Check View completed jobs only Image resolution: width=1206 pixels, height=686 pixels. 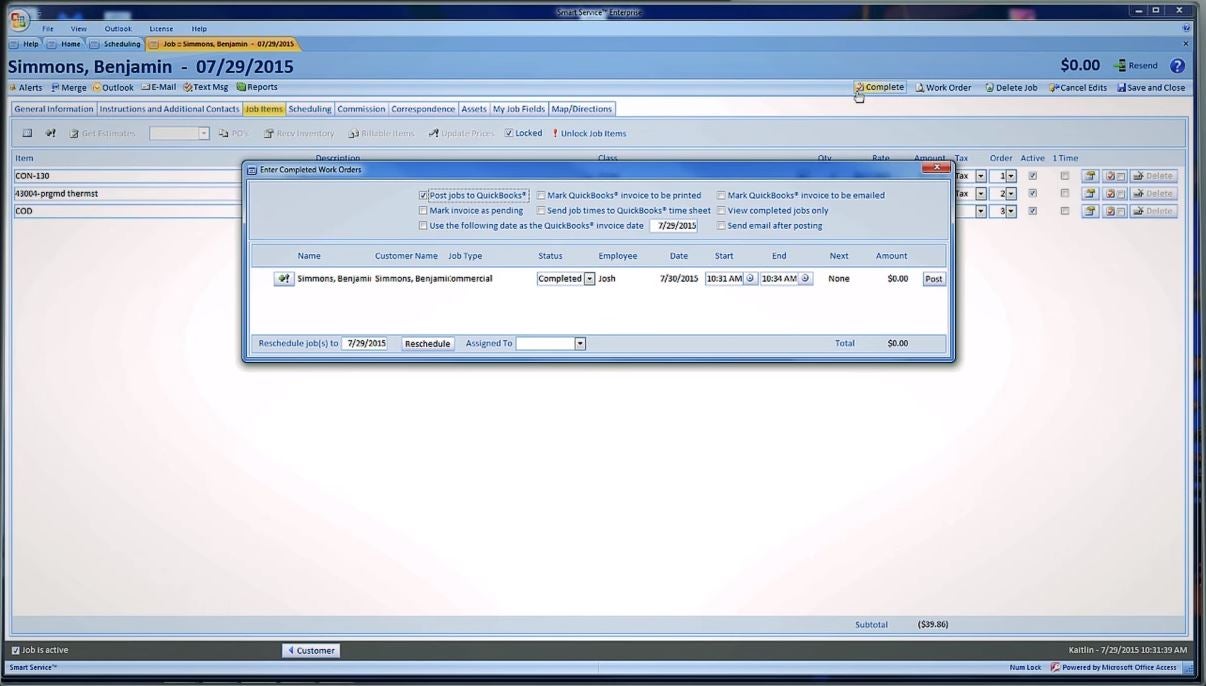tap(721, 210)
